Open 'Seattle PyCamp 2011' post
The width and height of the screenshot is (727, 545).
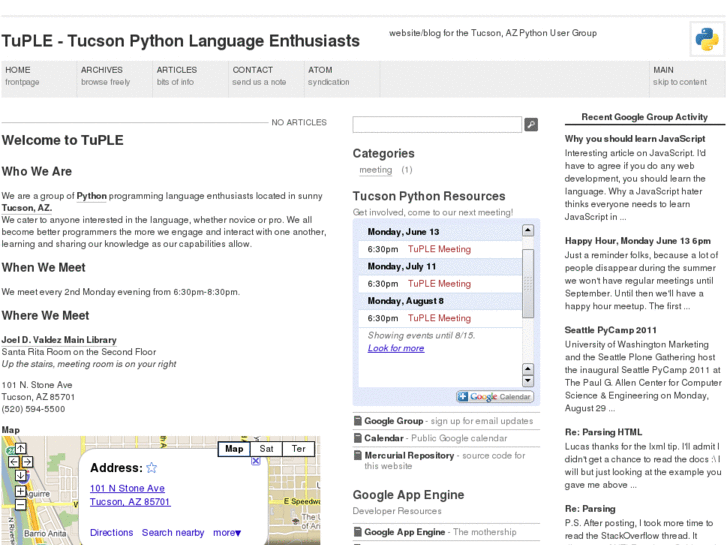click(611, 330)
